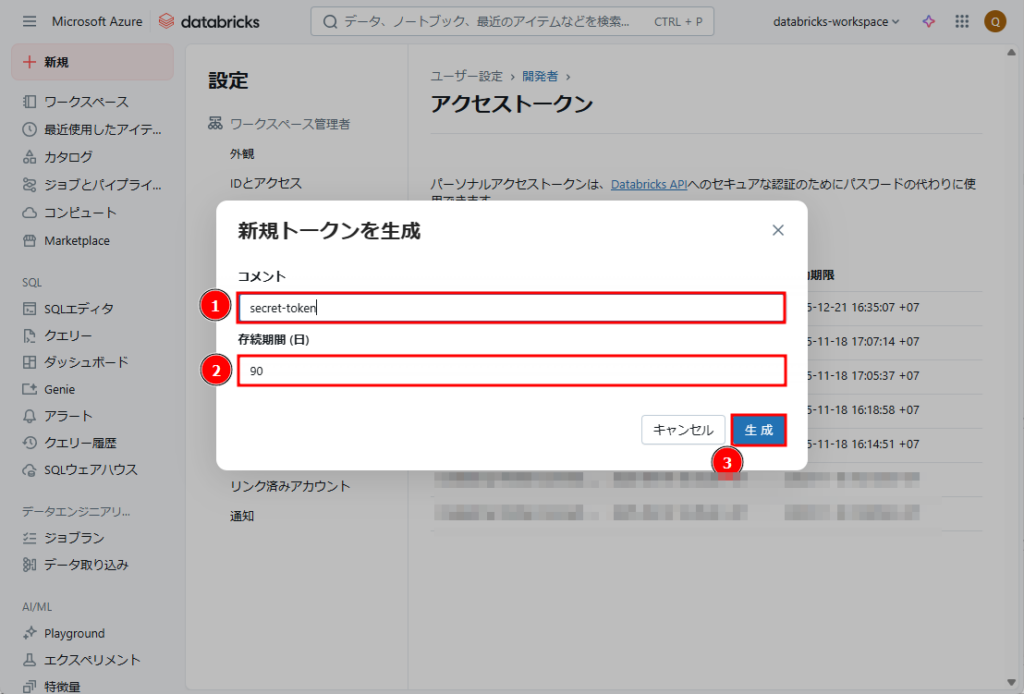Click the コメント input field
The width and height of the screenshot is (1024, 694).
[x=510, y=308]
